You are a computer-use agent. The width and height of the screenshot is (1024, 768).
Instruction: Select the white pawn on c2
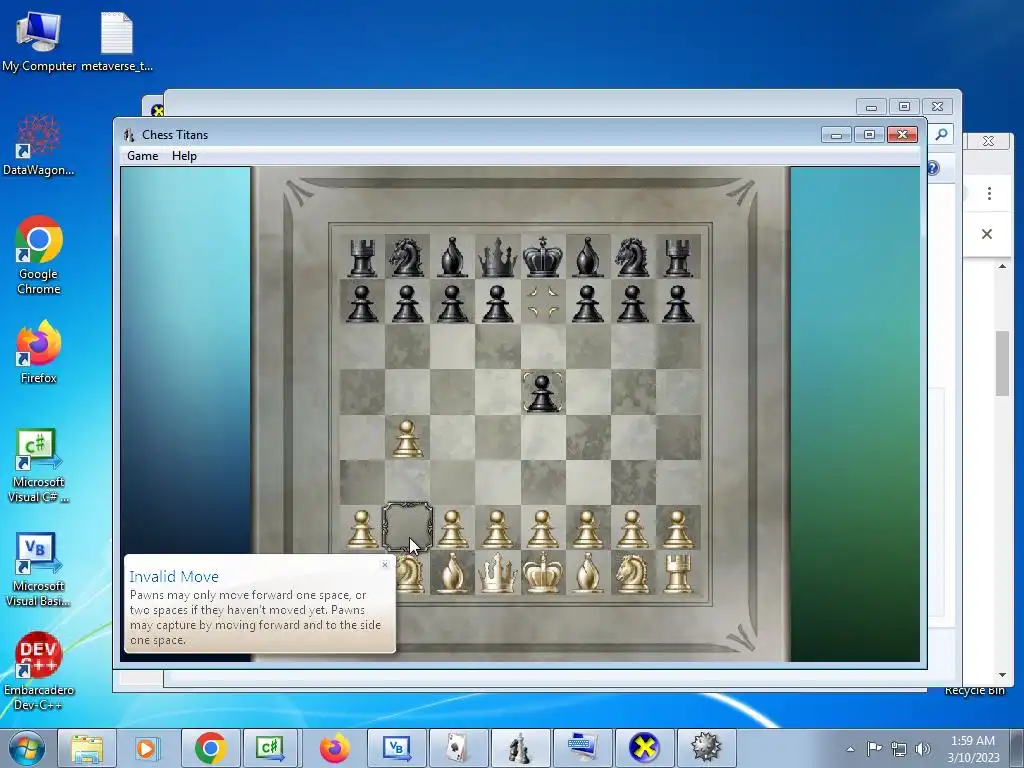452,528
